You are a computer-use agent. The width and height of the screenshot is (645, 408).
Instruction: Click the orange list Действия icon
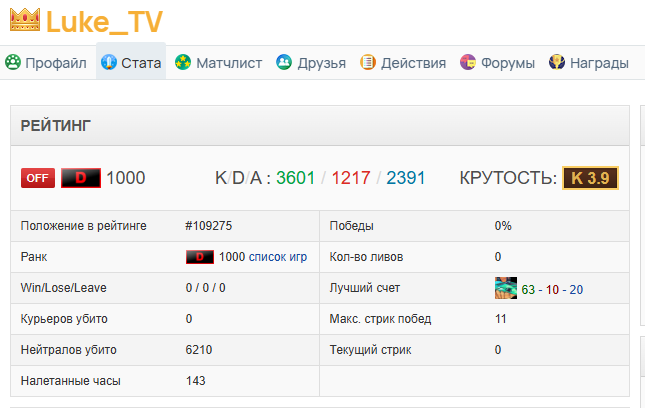click(368, 63)
